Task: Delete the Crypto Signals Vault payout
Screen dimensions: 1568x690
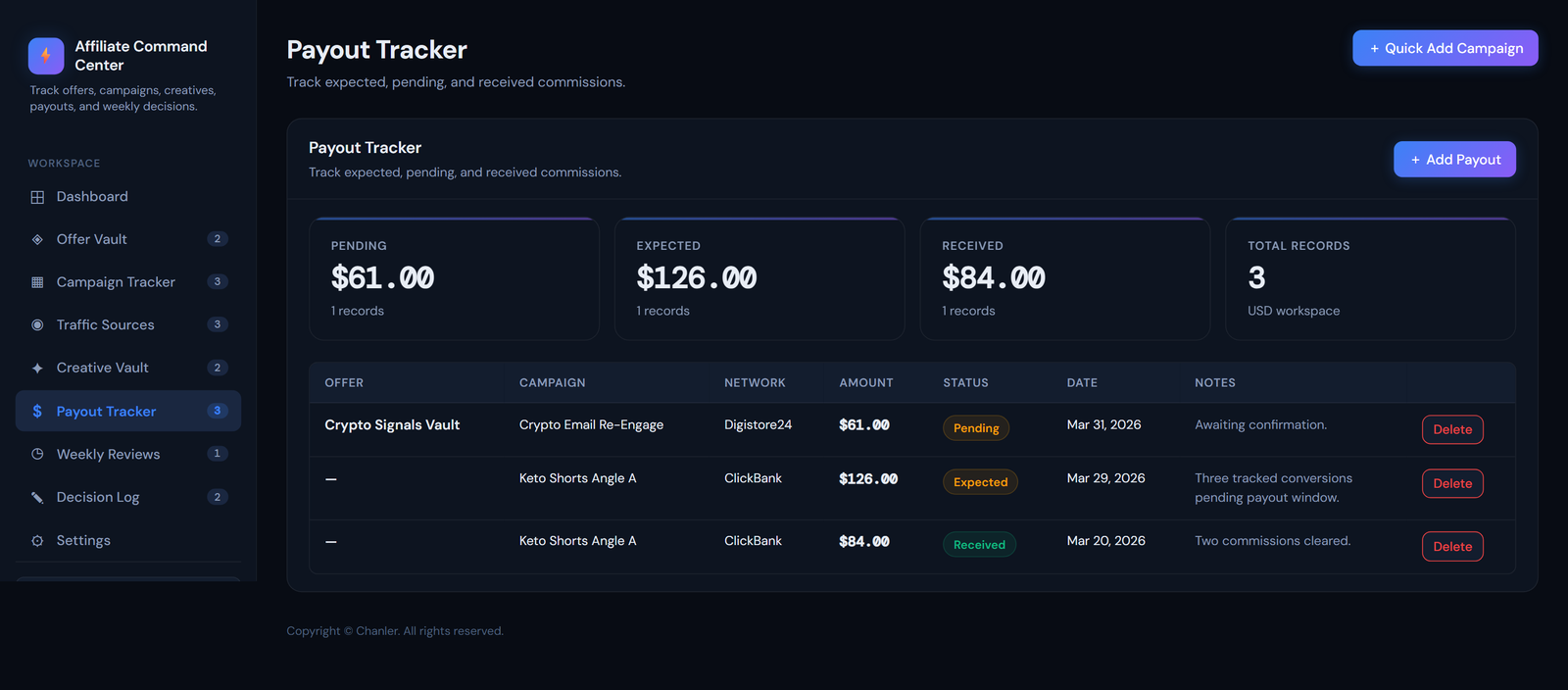Action: [1452, 429]
